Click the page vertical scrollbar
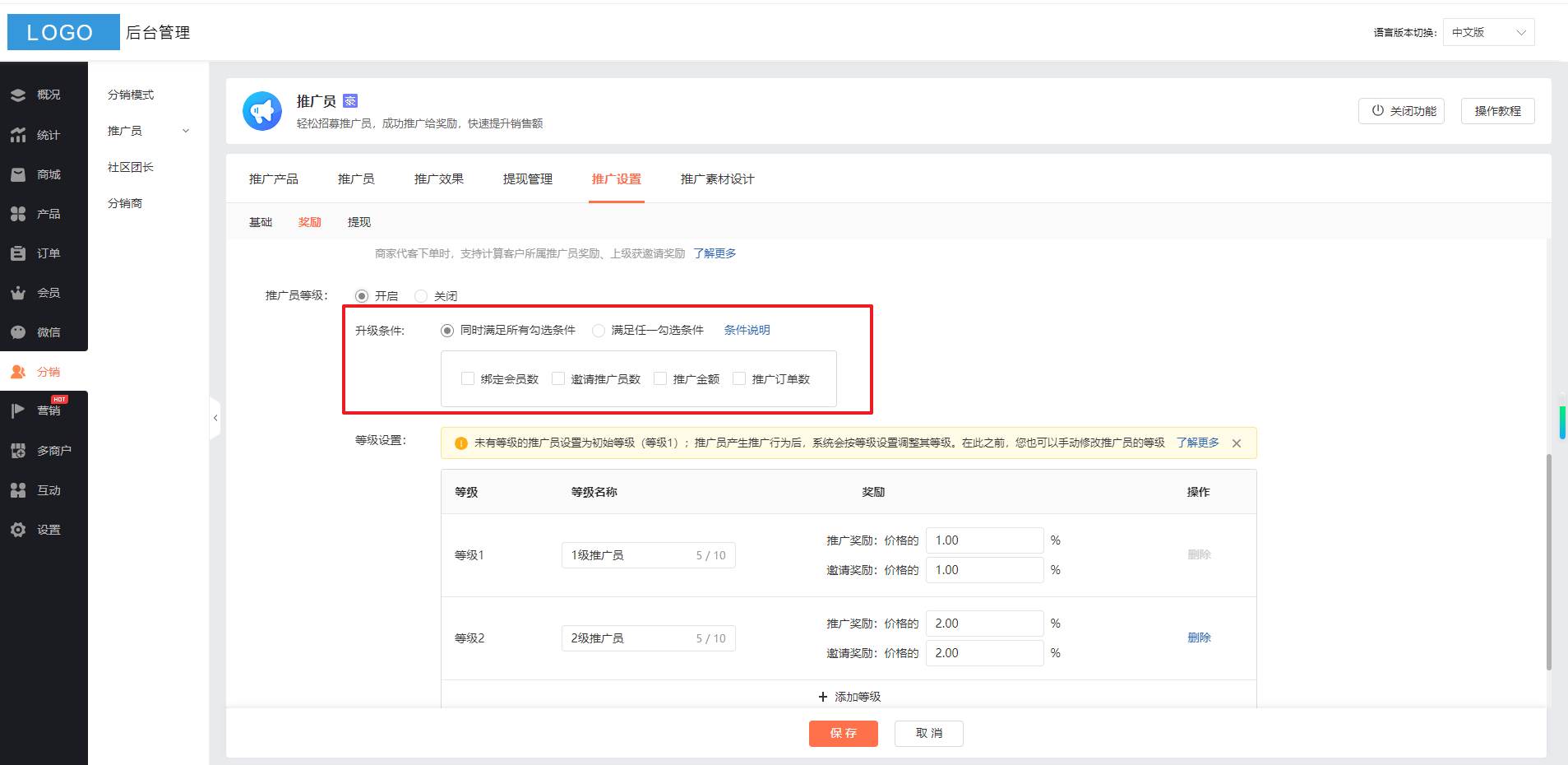 tap(1549, 559)
